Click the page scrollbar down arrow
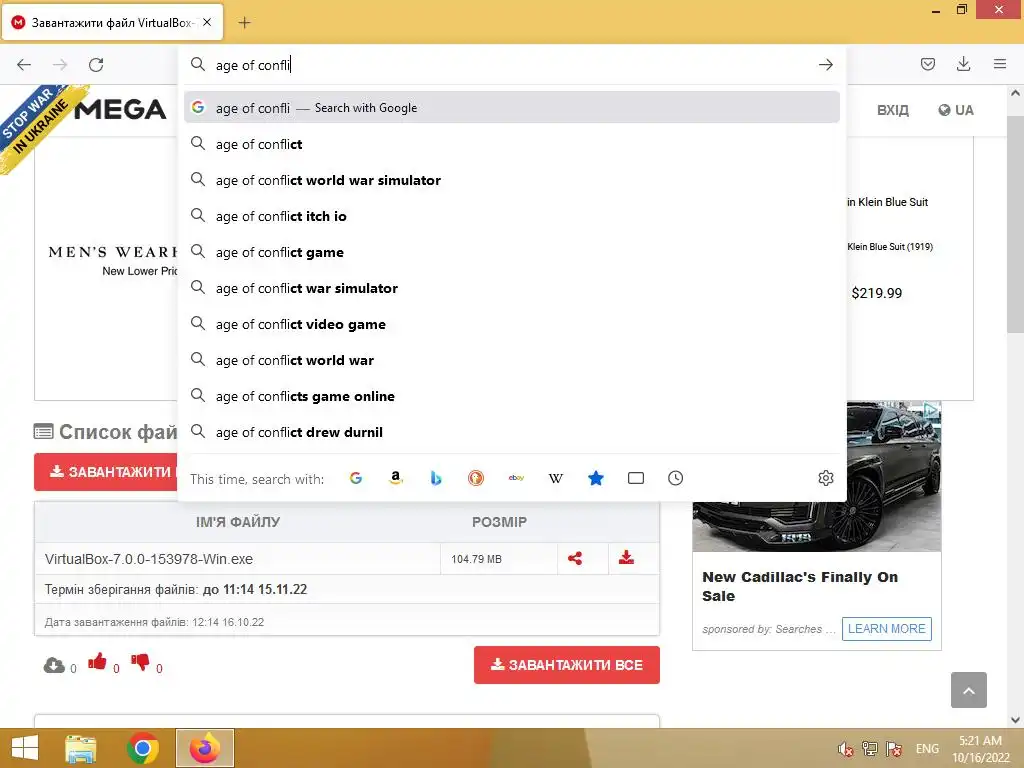The width and height of the screenshot is (1024, 768). (1015, 720)
